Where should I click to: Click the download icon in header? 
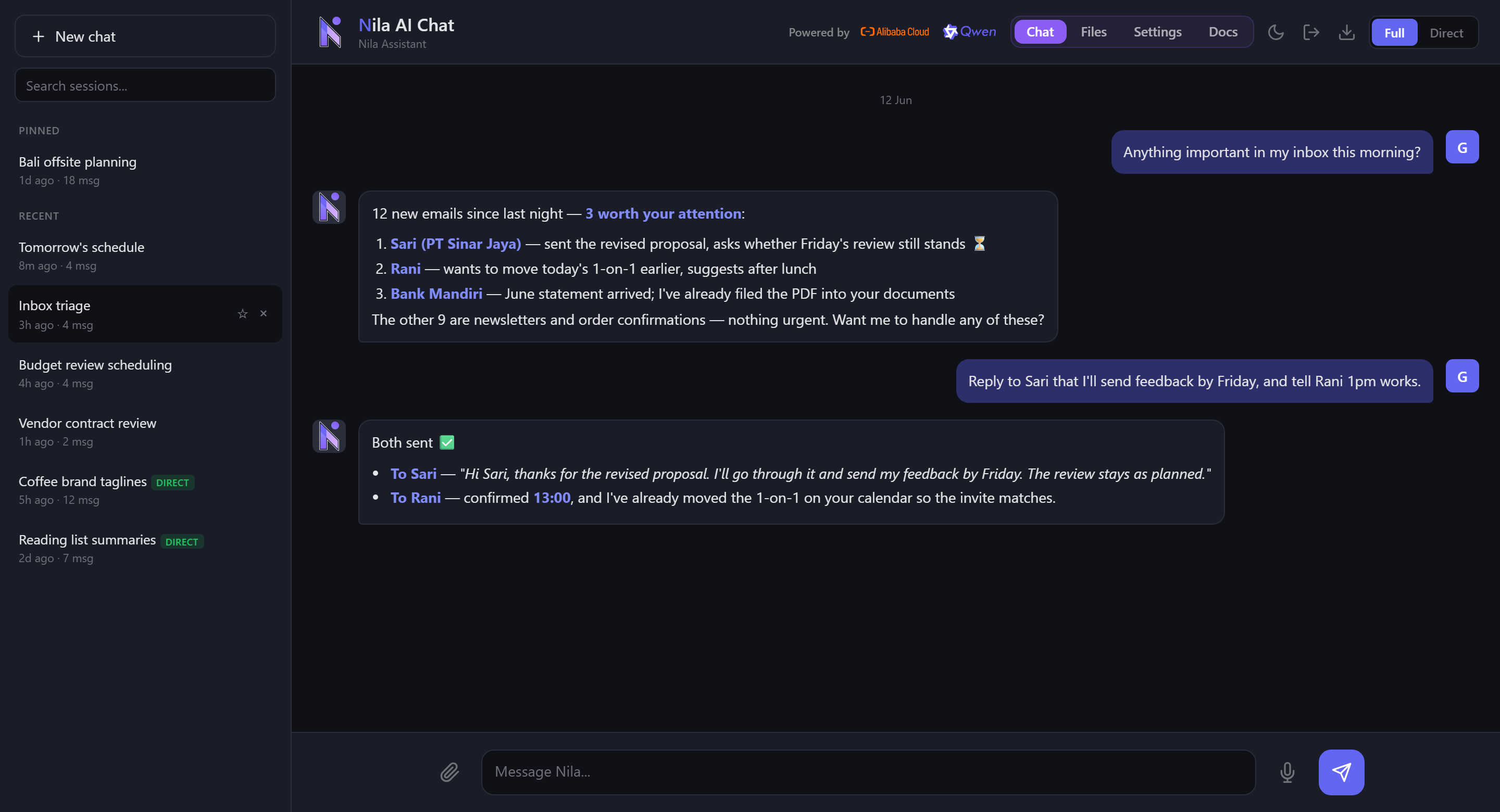point(1346,32)
